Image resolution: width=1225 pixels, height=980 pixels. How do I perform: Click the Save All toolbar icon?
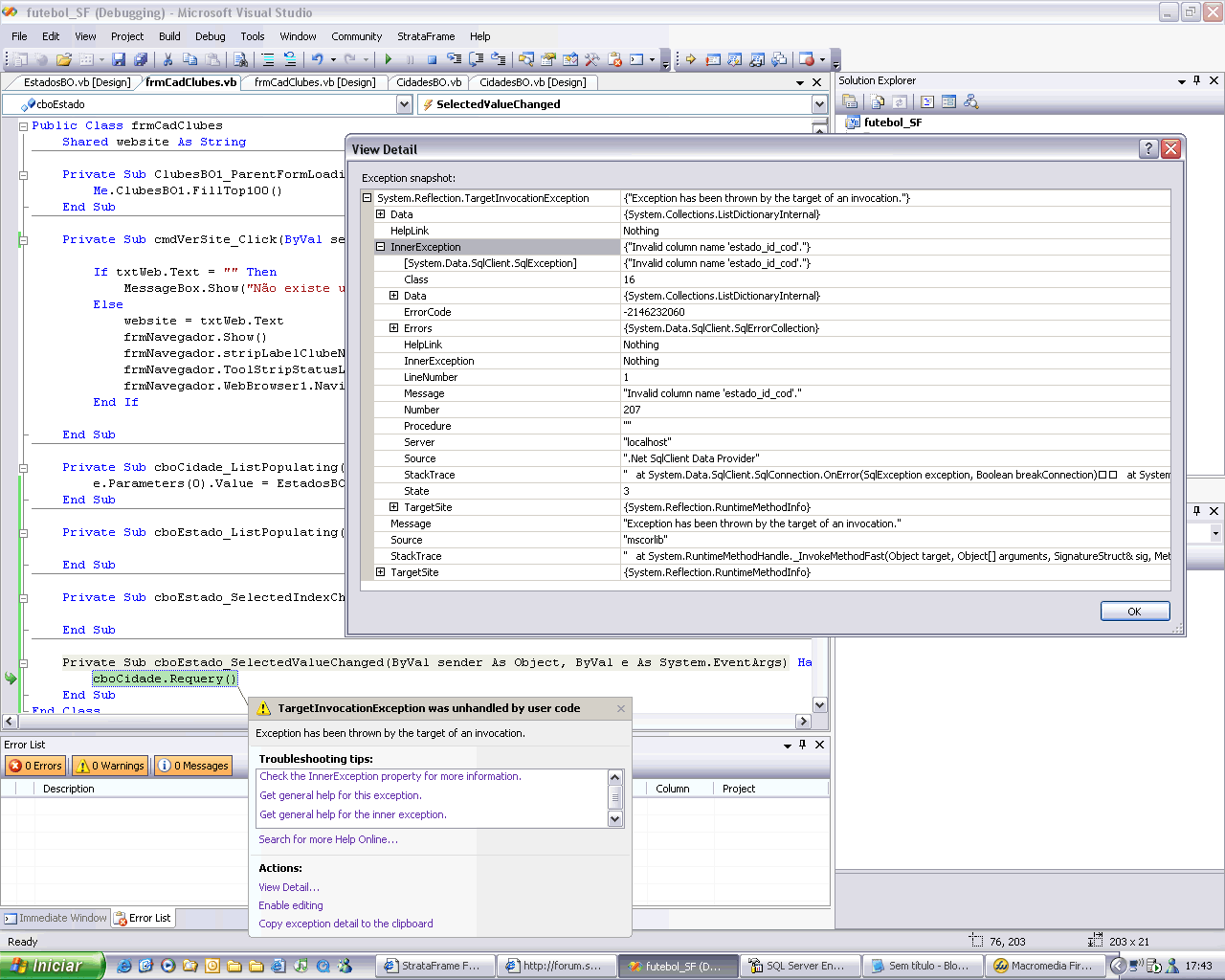point(141,59)
